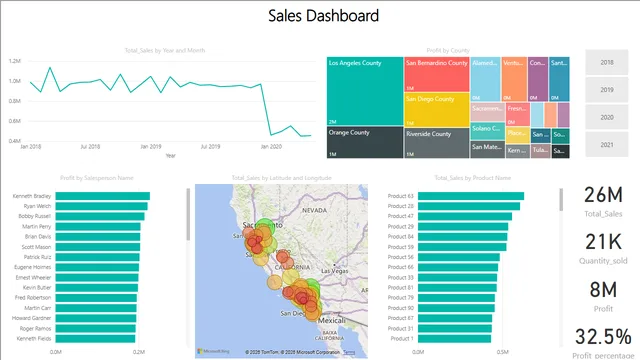The height and width of the screenshot is (360, 640).
Task: Click the Las Vegas label on map
Action: pyautogui.click(x=335, y=271)
